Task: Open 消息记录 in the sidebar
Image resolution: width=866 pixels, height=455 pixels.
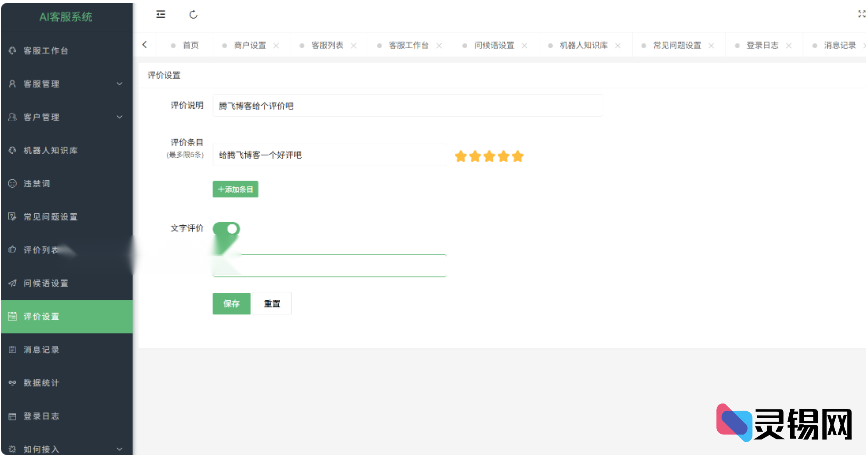Action: point(66,350)
